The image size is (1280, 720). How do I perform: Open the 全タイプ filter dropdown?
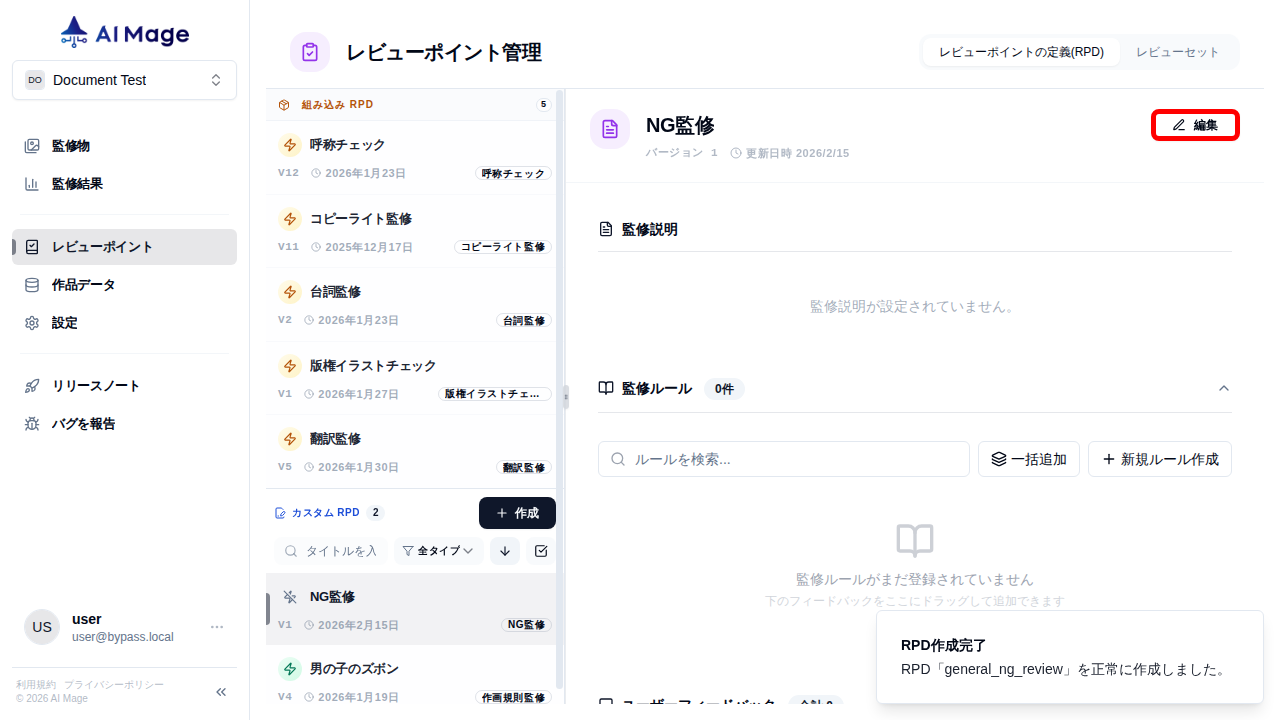point(437,551)
